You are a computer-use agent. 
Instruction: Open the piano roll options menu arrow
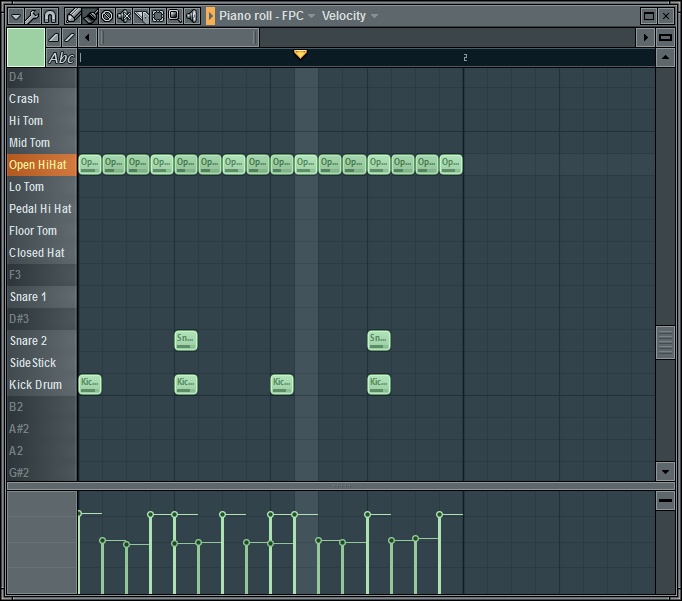[16, 17]
